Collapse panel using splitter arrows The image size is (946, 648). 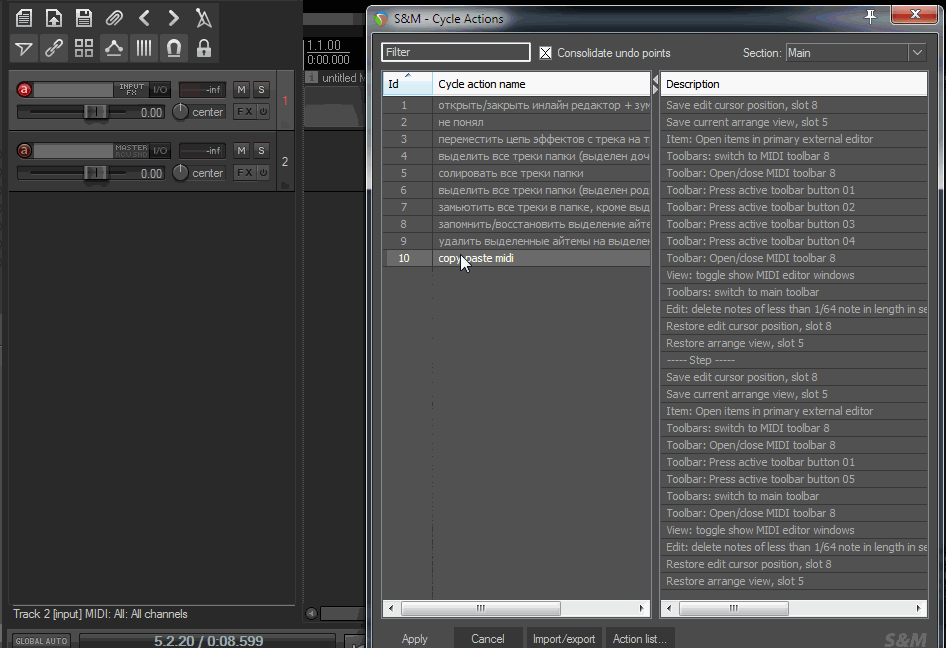[x=655, y=84]
